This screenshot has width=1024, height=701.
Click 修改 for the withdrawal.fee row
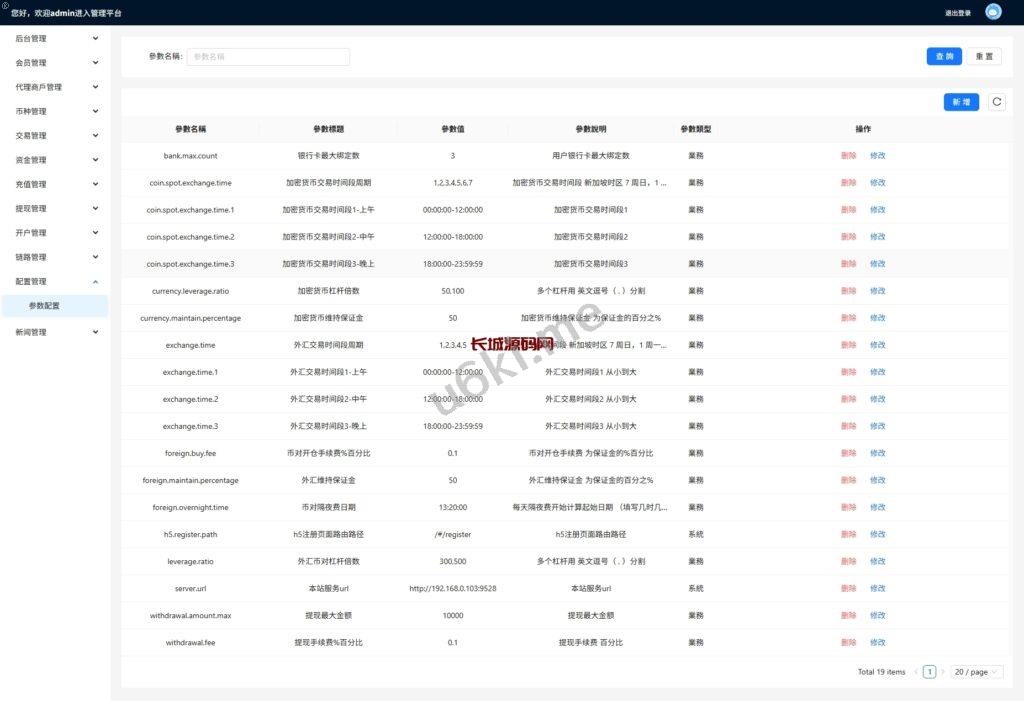coord(877,643)
